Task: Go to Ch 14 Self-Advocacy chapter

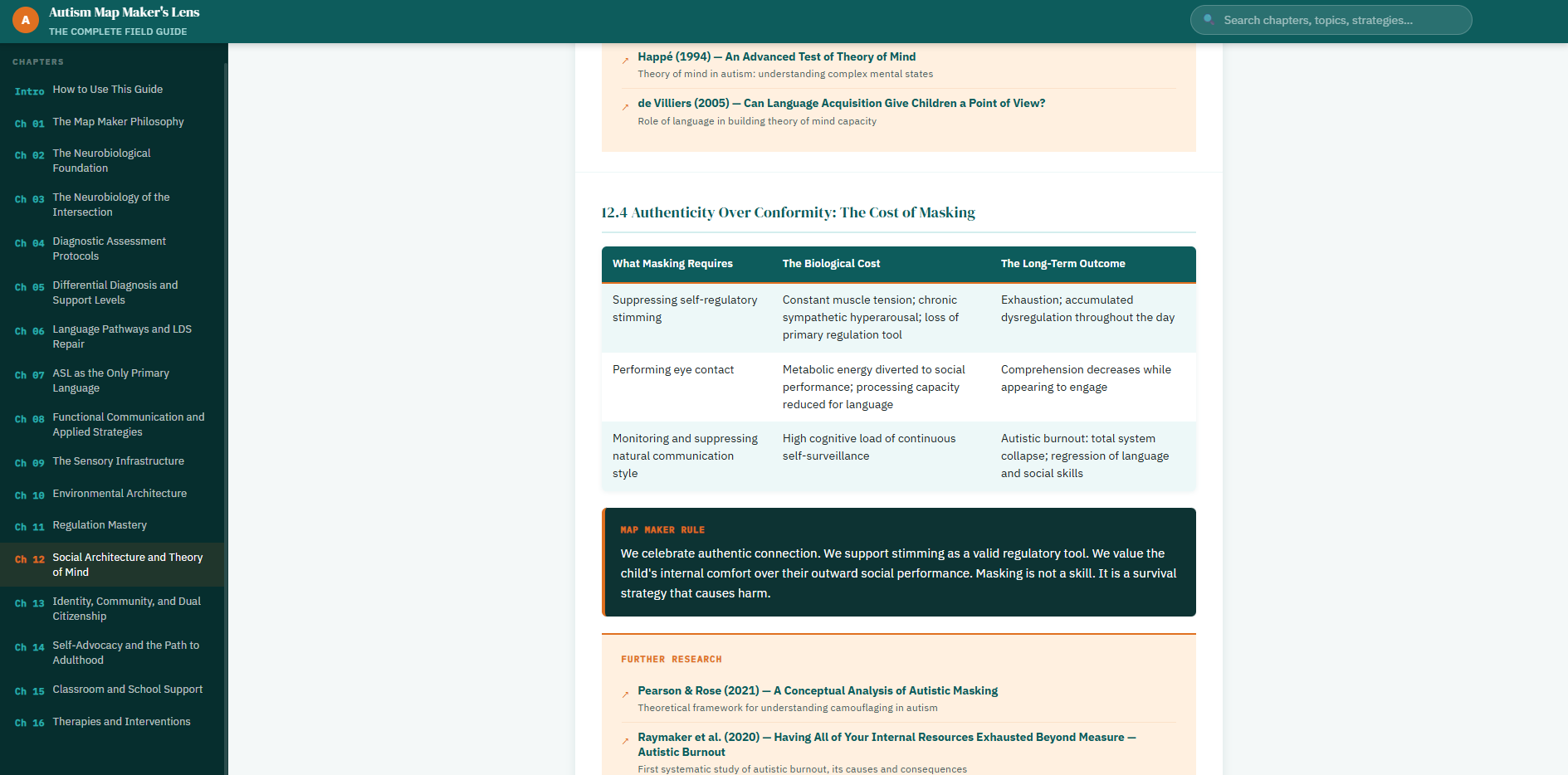Action: pyautogui.click(x=112, y=653)
